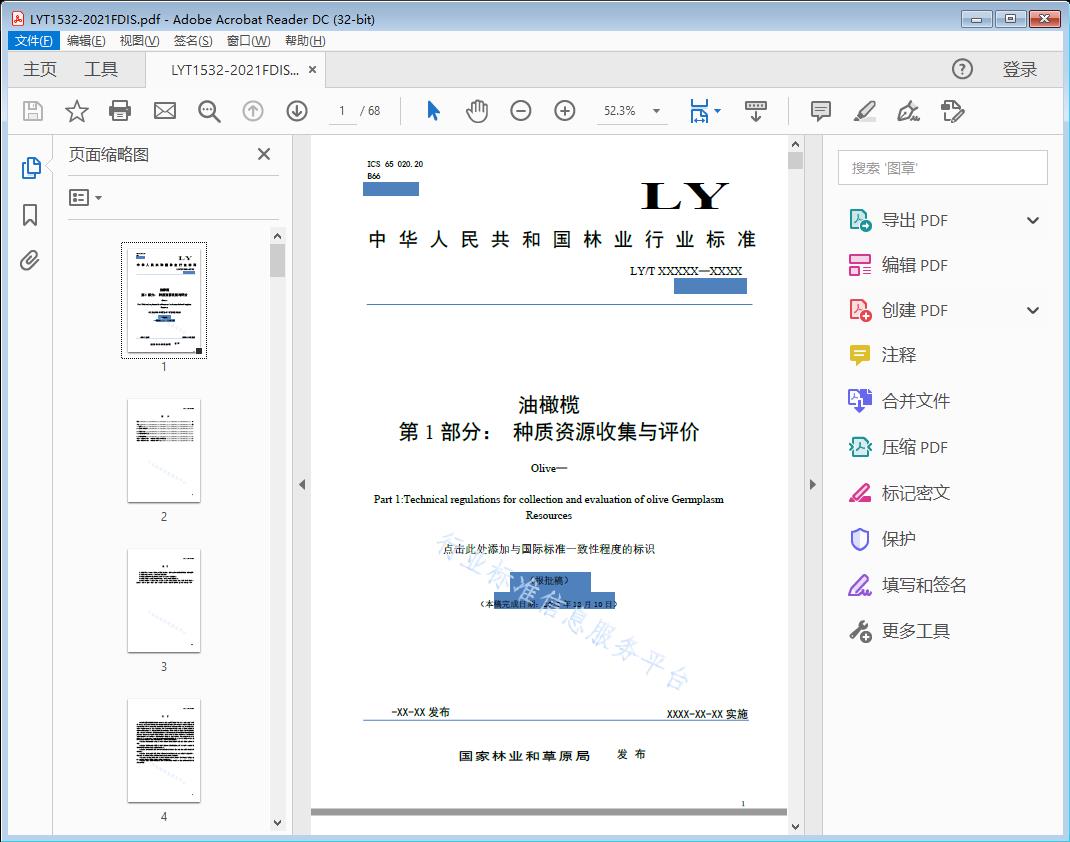
Task: Open the zoom percentage dropdown
Action: [x=655, y=111]
